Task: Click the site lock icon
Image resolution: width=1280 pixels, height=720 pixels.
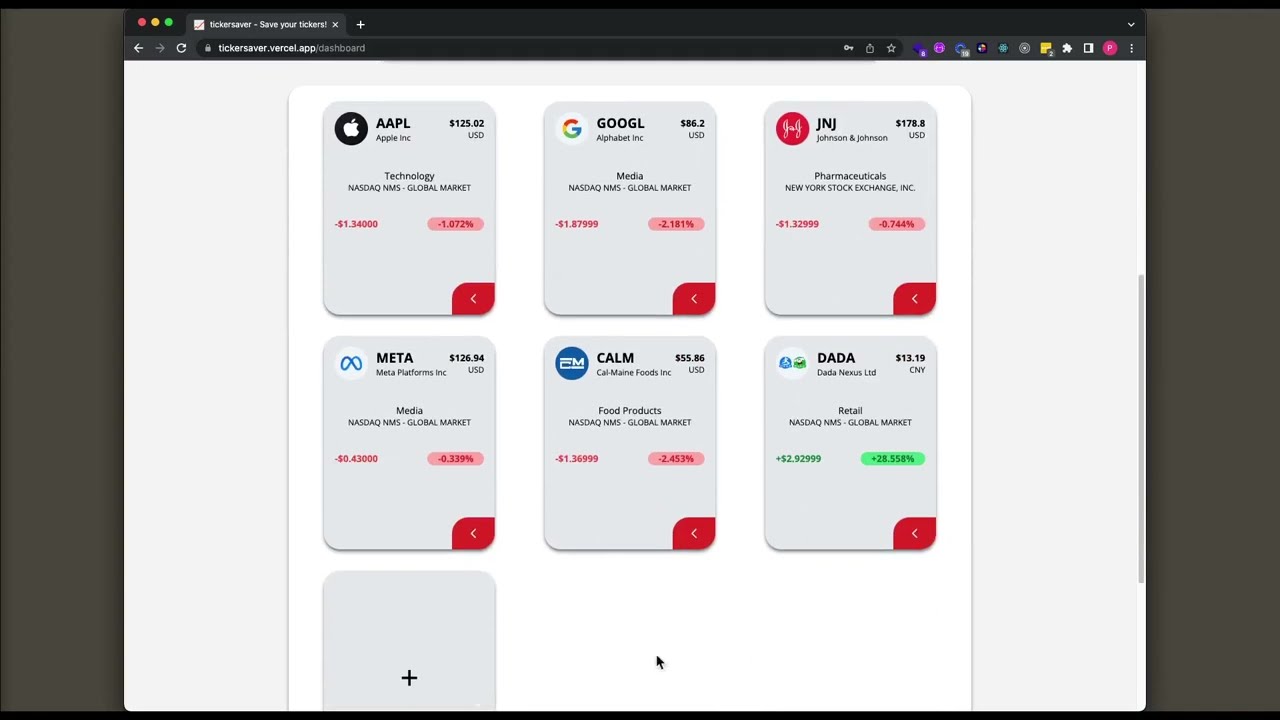Action: pos(208,48)
